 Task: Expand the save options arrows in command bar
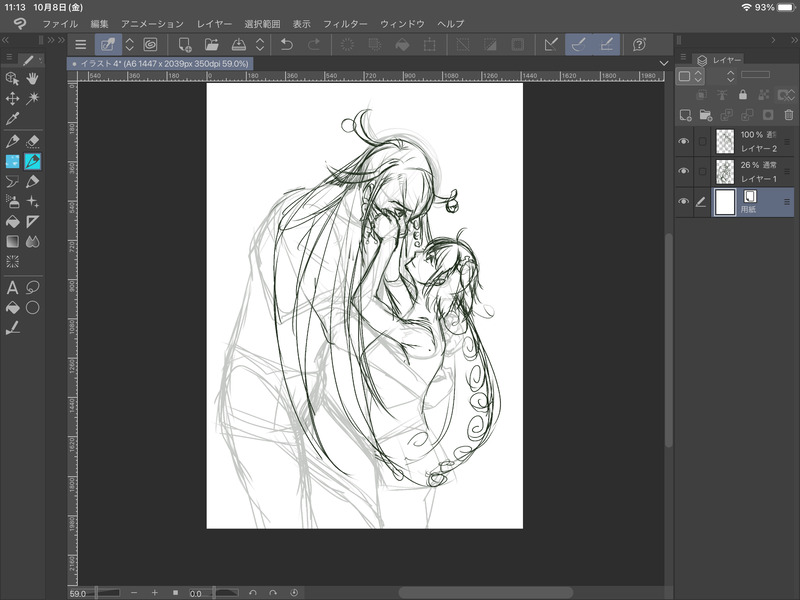pos(260,44)
